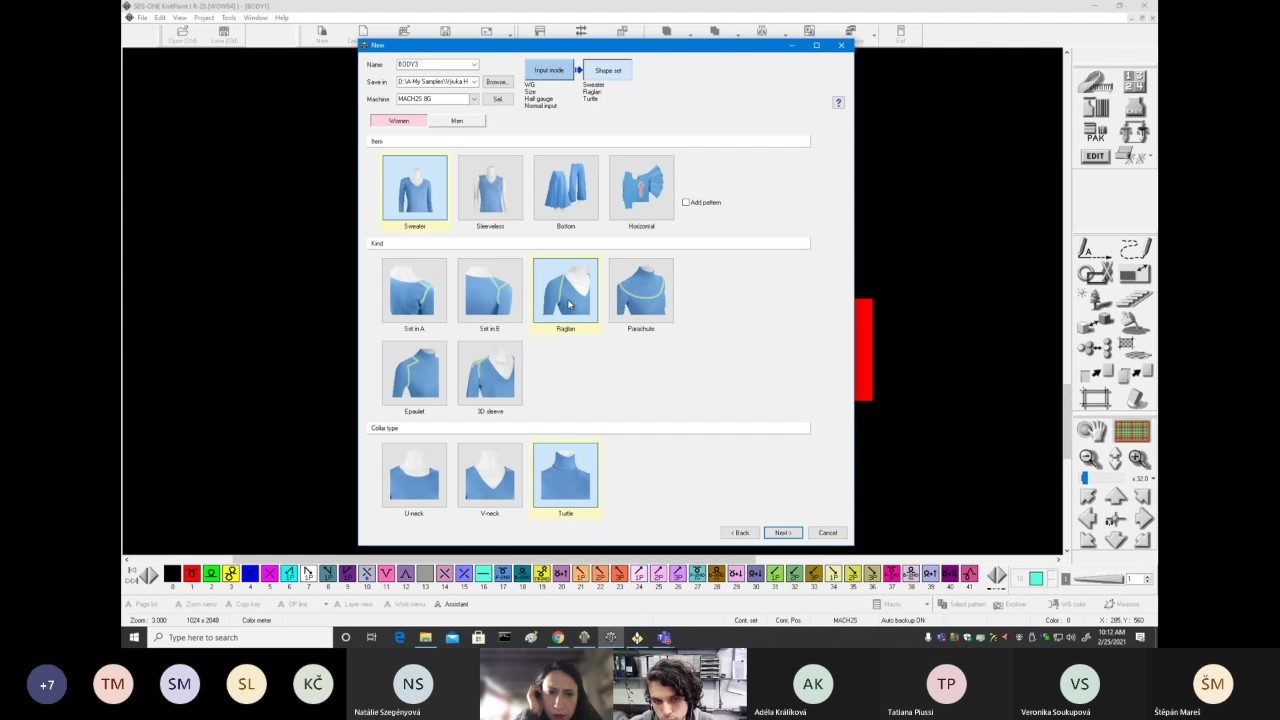
Task: Open the Tools menu
Action: click(x=229, y=18)
